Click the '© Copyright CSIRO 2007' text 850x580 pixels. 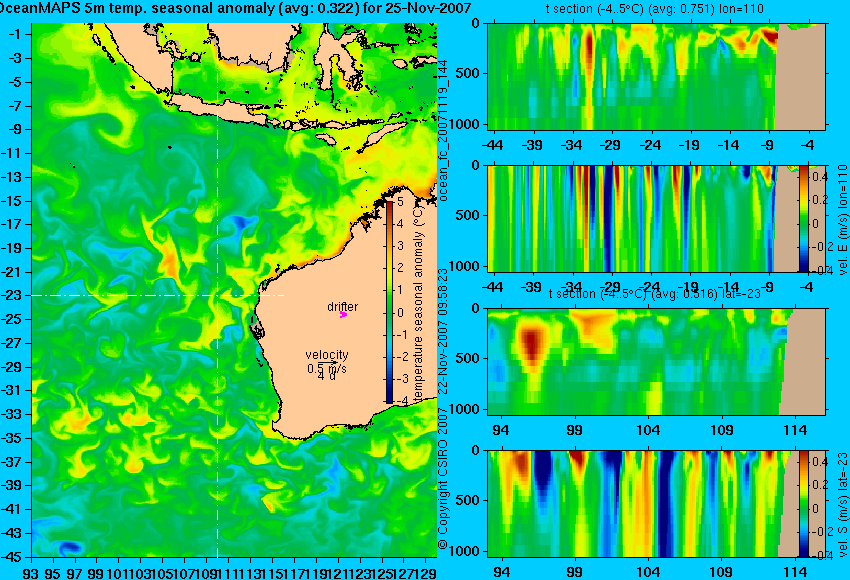443,479
